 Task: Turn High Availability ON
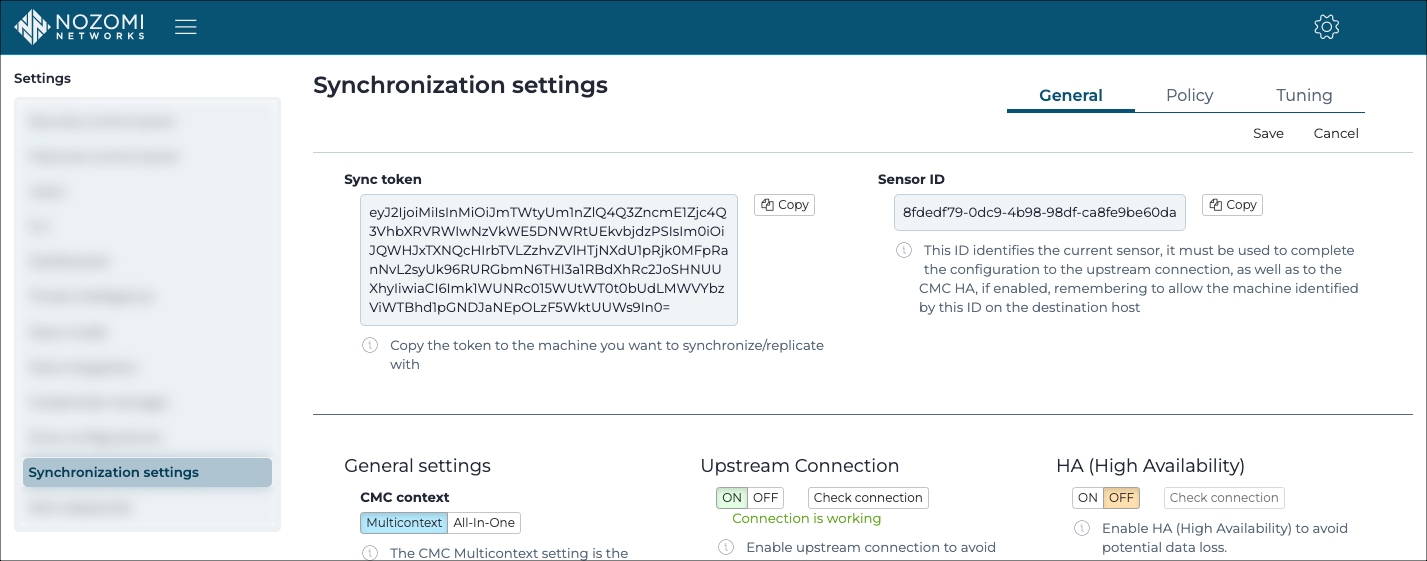pyautogui.click(x=1088, y=498)
